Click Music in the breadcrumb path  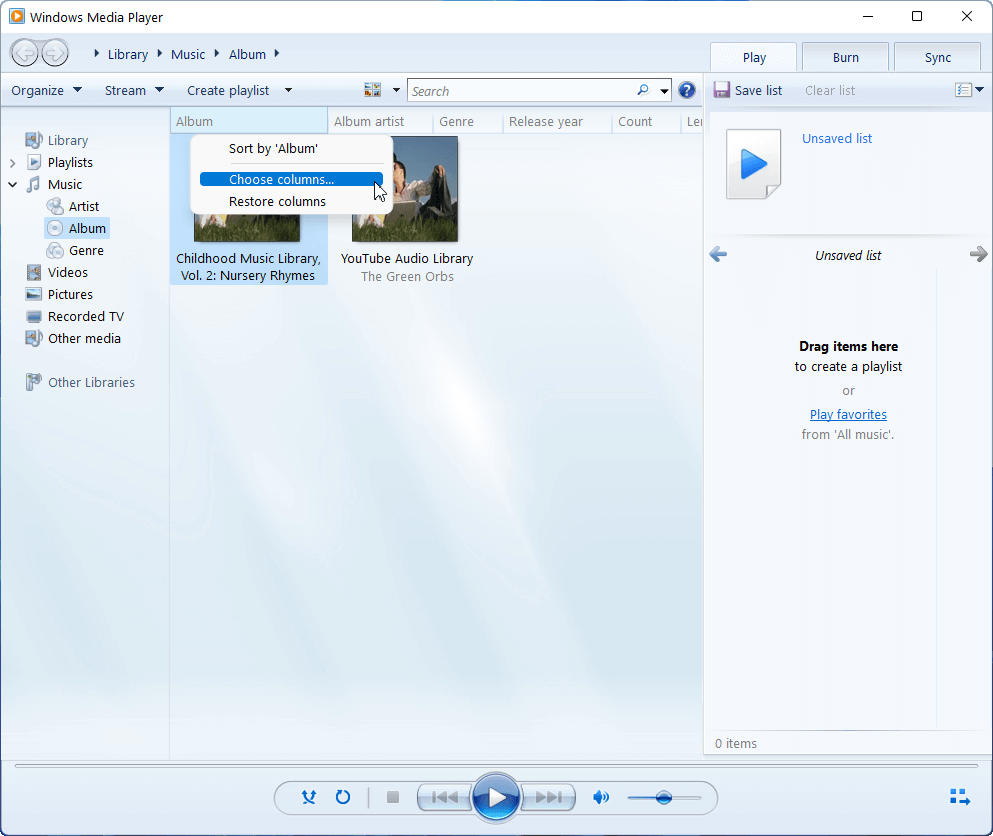pos(188,54)
